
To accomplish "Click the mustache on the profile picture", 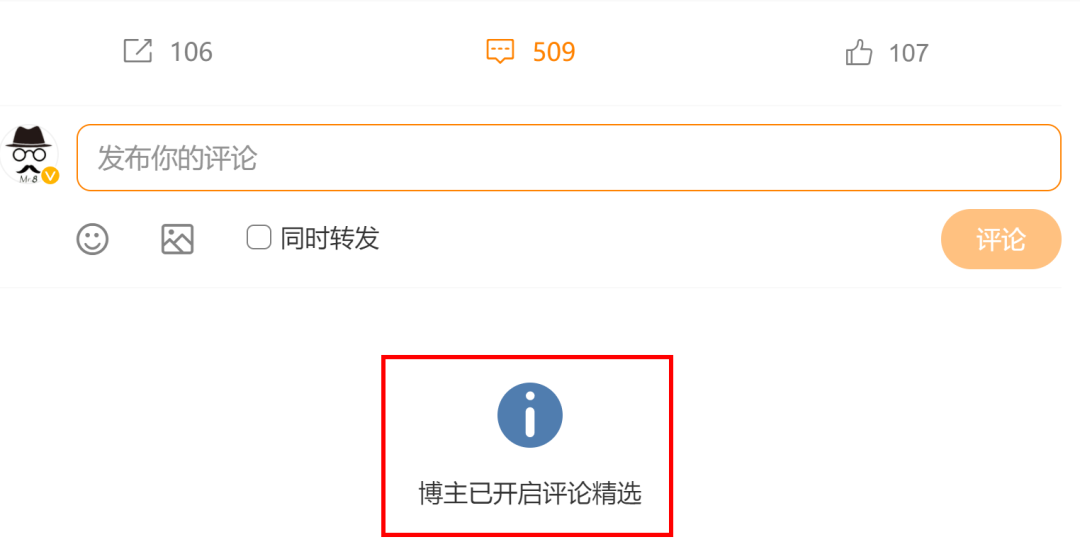I will [x=28, y=168].
